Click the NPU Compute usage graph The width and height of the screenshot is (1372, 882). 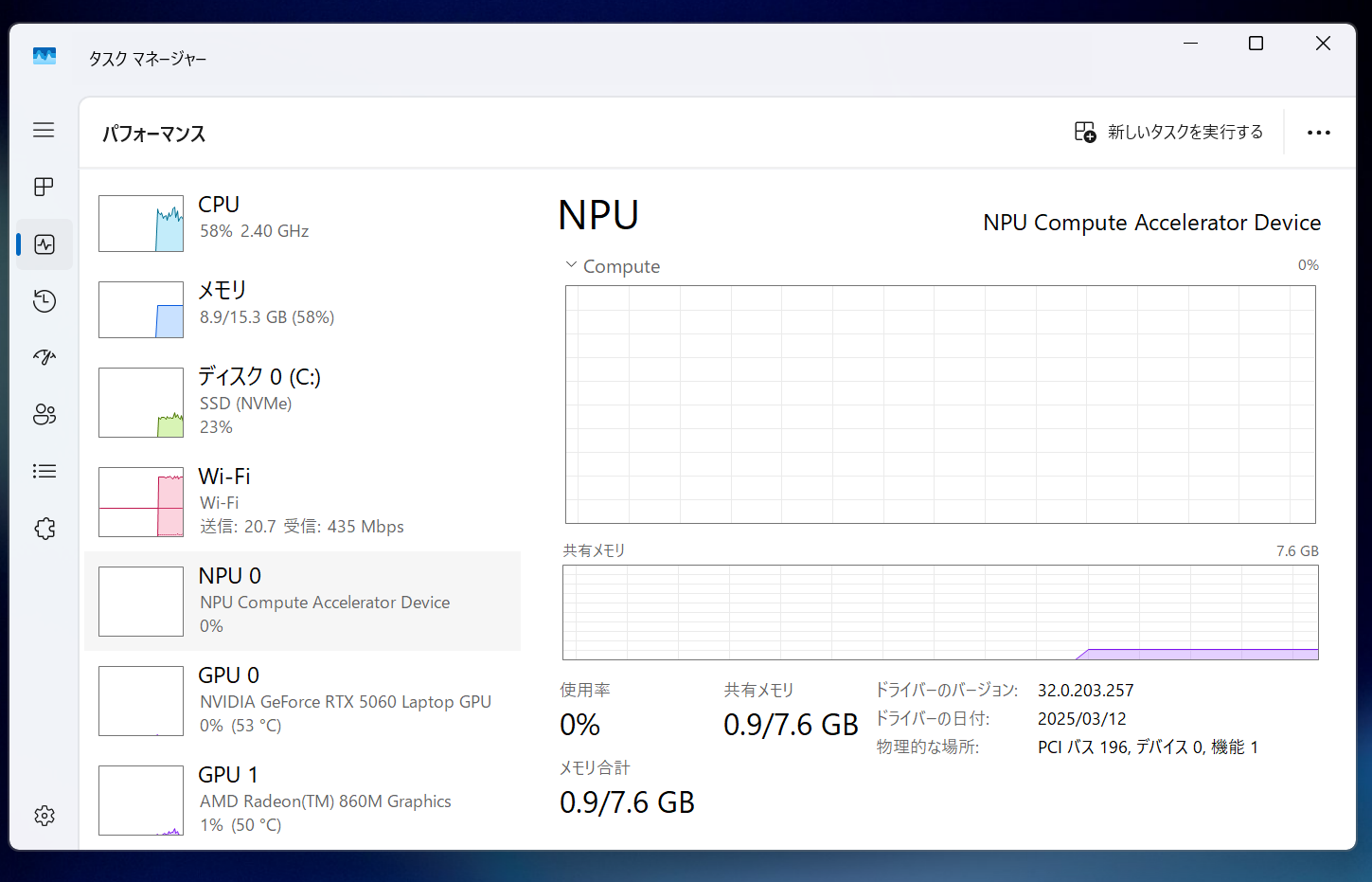939,405
